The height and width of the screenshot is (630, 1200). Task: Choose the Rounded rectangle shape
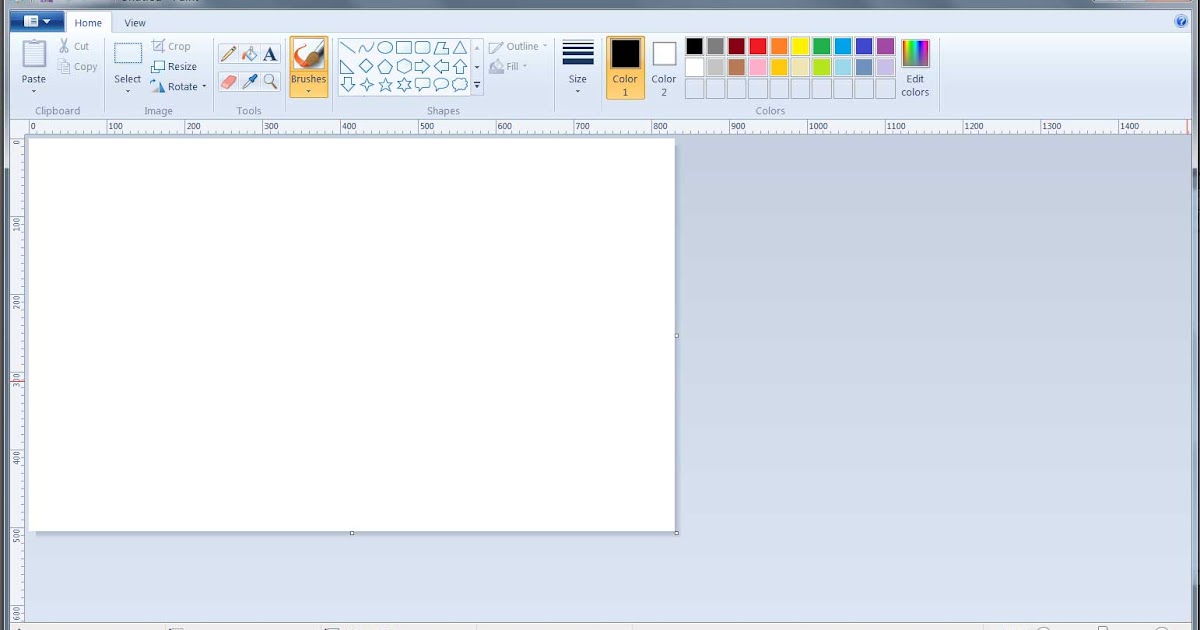coord(422,48)
